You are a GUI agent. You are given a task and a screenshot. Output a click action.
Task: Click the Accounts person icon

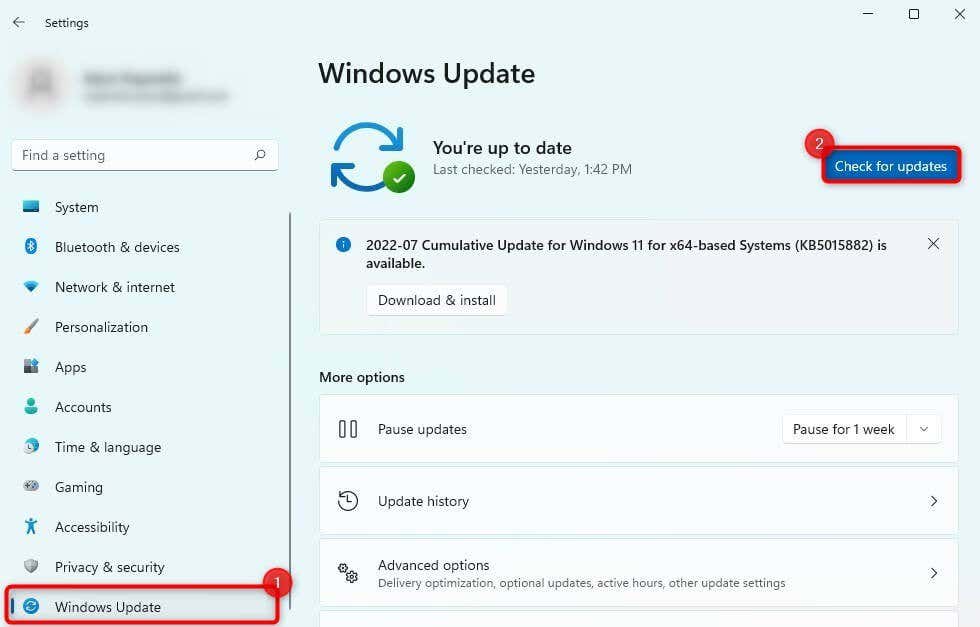(x=31, y=406)
